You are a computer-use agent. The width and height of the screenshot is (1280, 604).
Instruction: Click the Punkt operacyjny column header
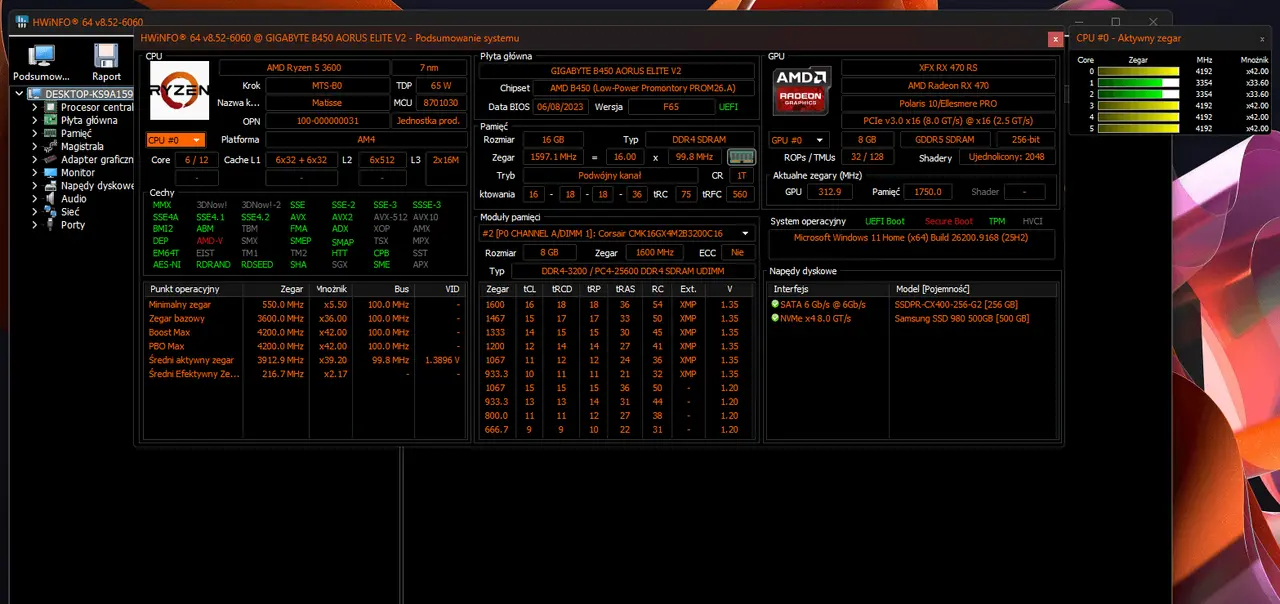coord(195,289)
